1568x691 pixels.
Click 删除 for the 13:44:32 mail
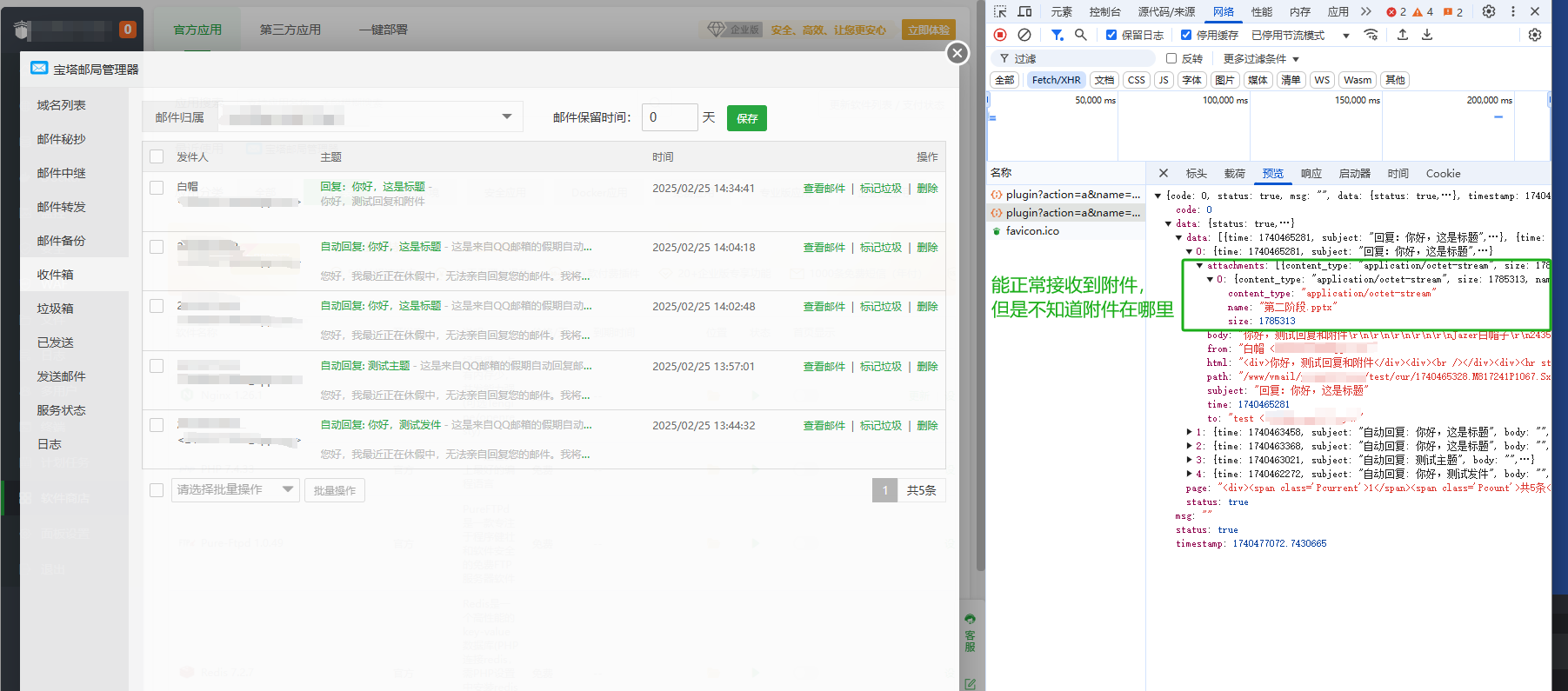(927, 425)
